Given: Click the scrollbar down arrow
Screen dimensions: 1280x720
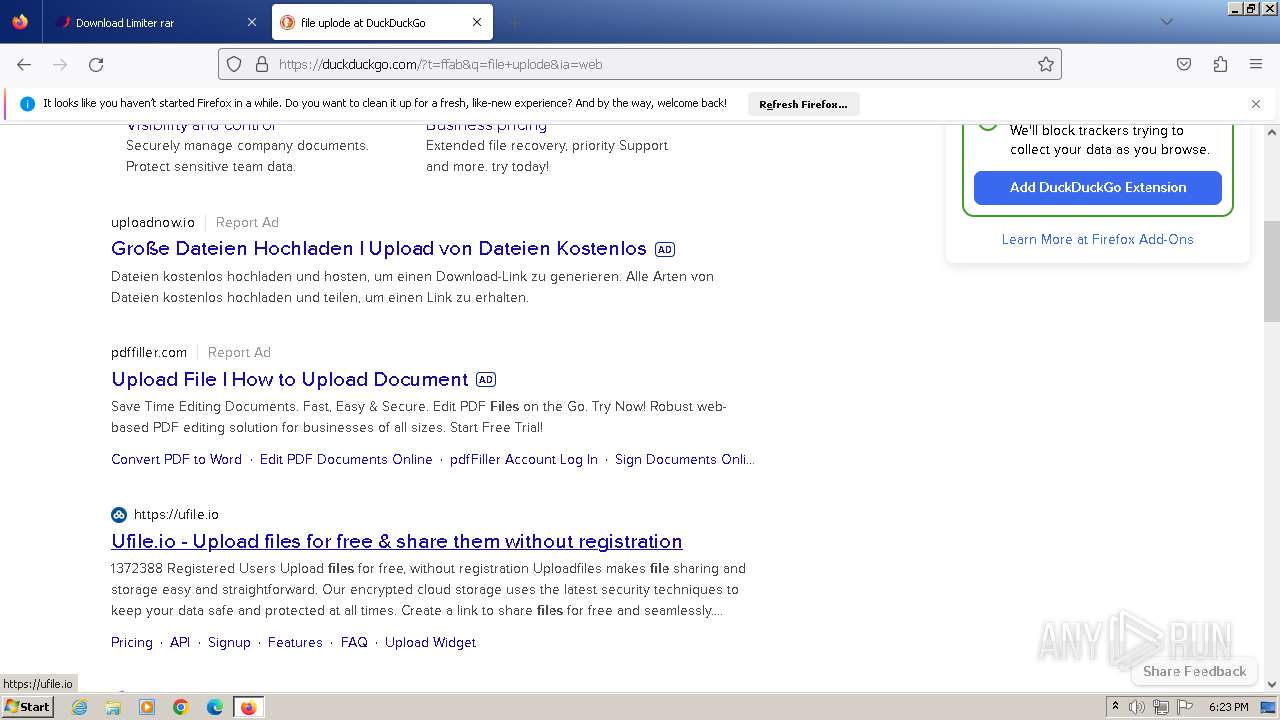Looking at the screenshot, I should (x=1272, y=684).
